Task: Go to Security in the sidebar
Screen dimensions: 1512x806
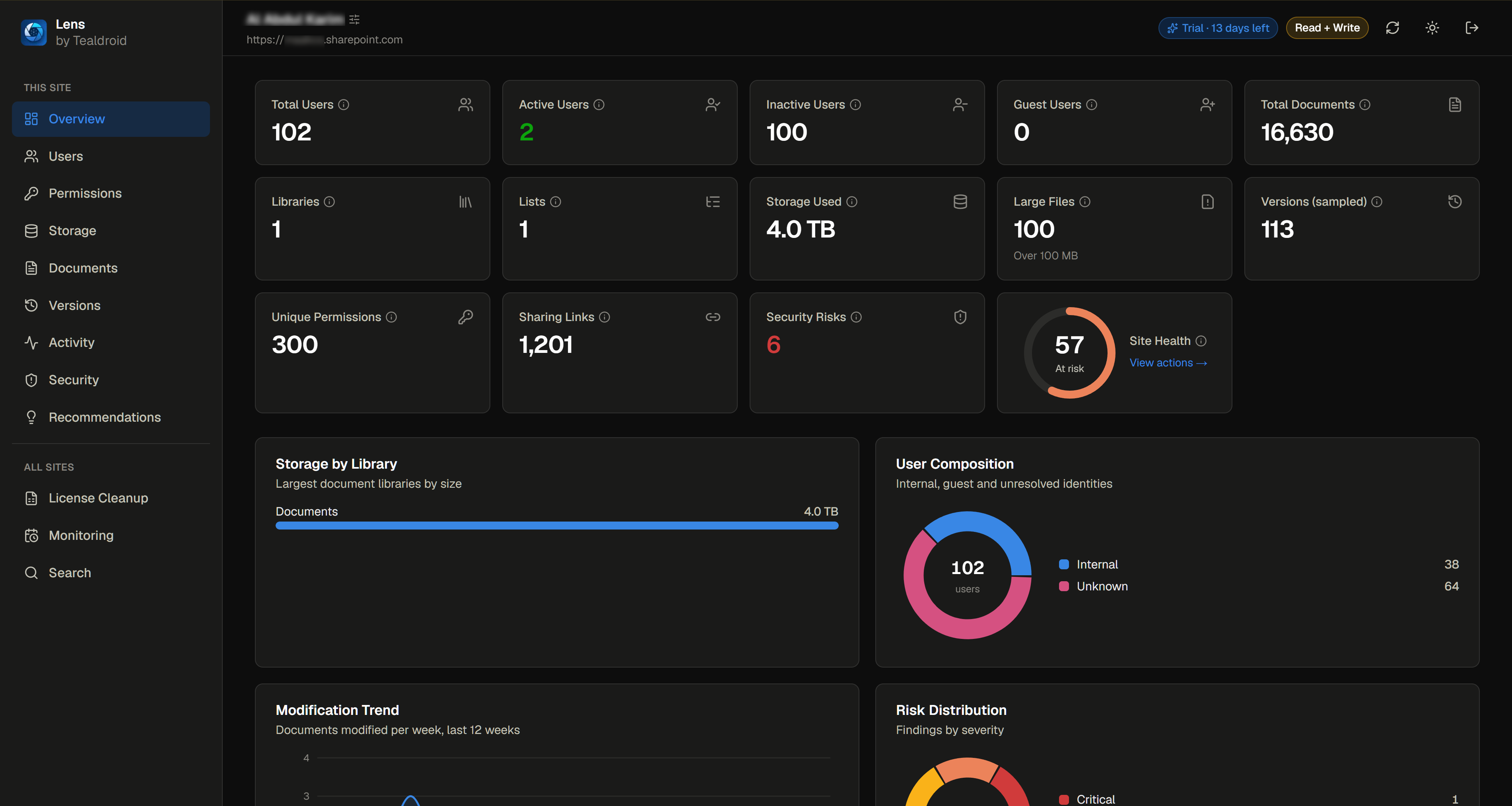Action: [111, 380]
